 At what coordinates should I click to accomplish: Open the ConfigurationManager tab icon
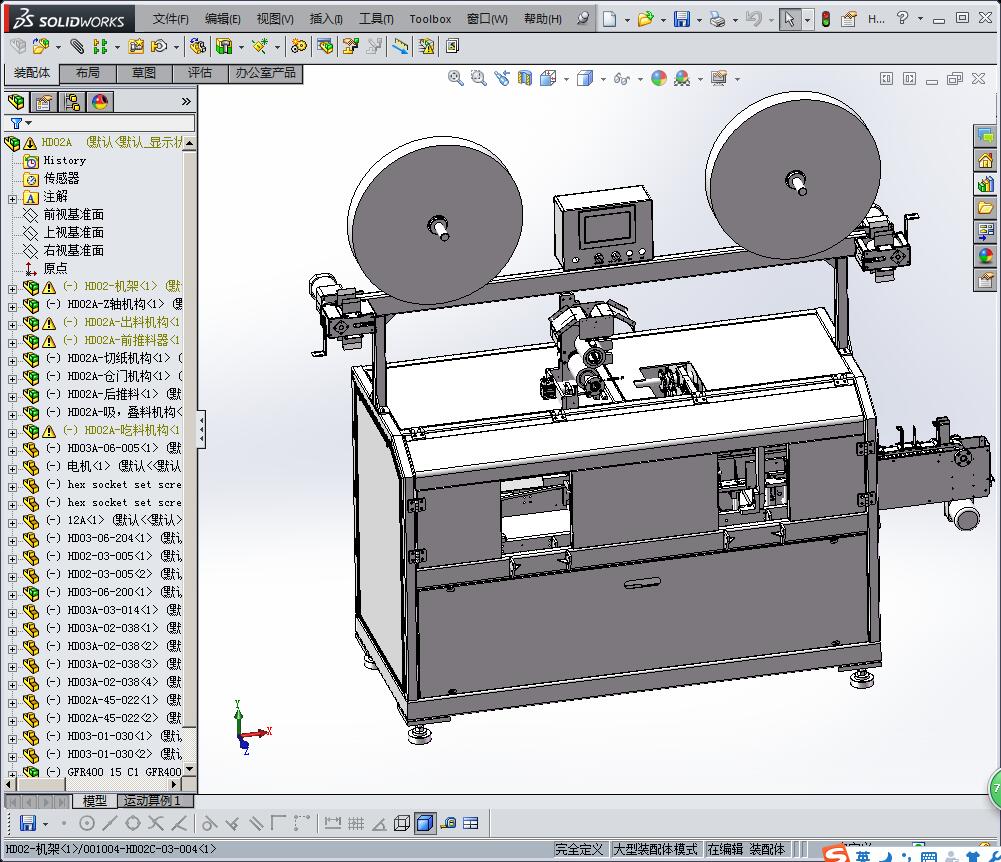point(72,101)
